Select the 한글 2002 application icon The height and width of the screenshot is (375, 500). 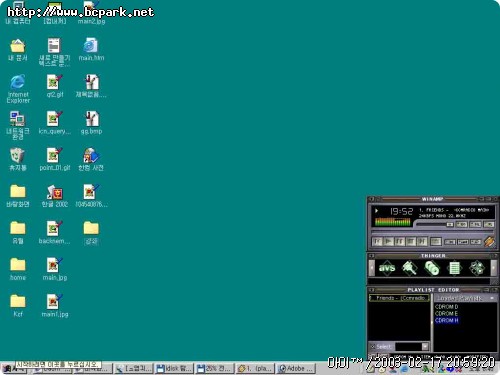point(54,196)
